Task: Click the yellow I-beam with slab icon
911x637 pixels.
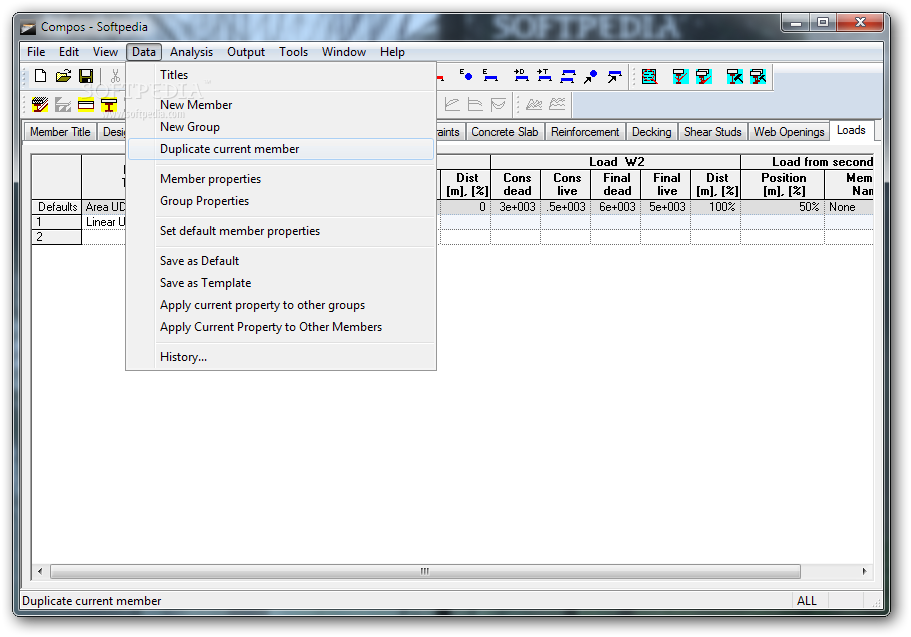Action: click(x=109, y=105)
